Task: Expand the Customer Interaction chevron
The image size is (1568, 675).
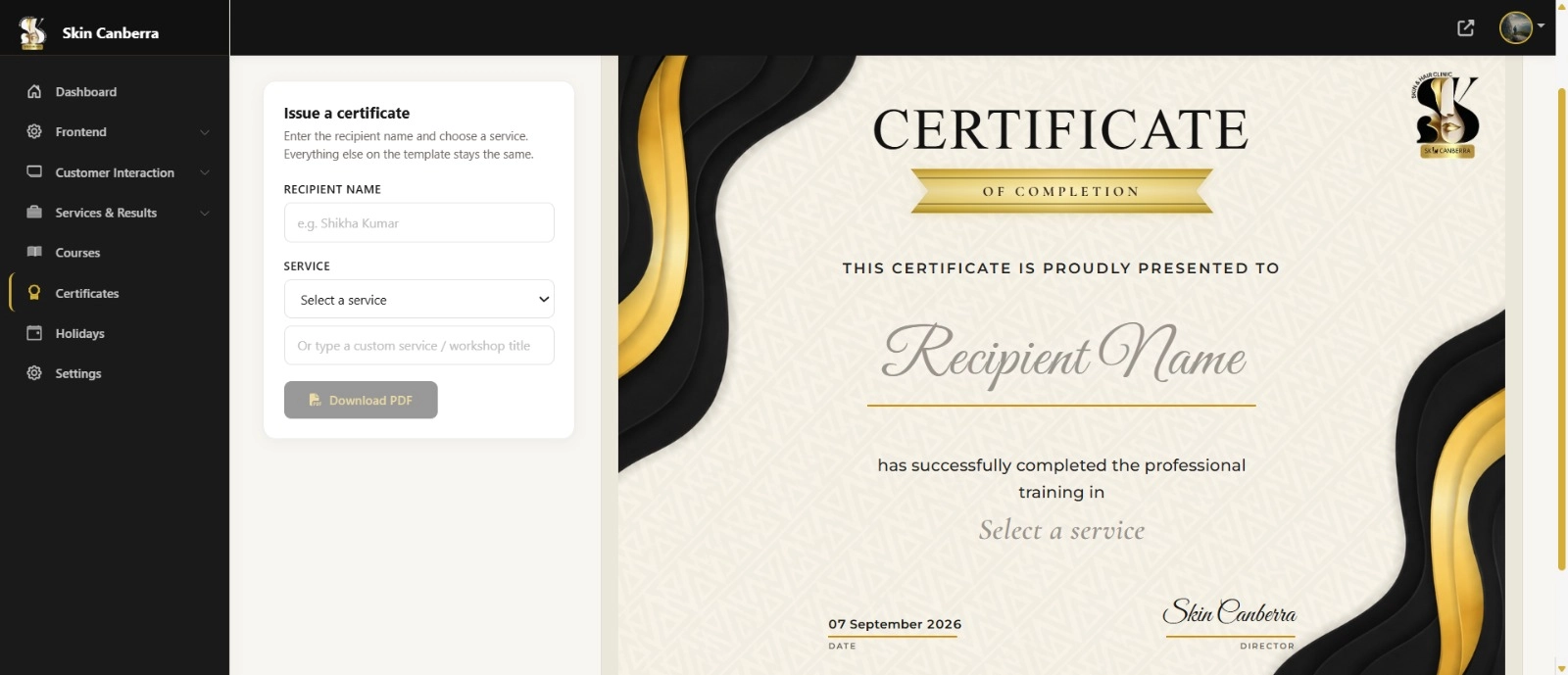Action: [x=205, y=172]
